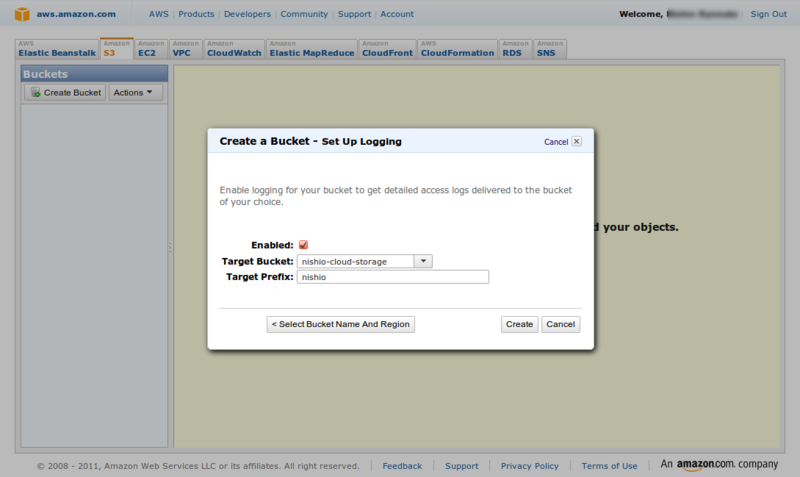Open the Privacy Policy footer link
The image size is (800, 477).
[530, 466]
